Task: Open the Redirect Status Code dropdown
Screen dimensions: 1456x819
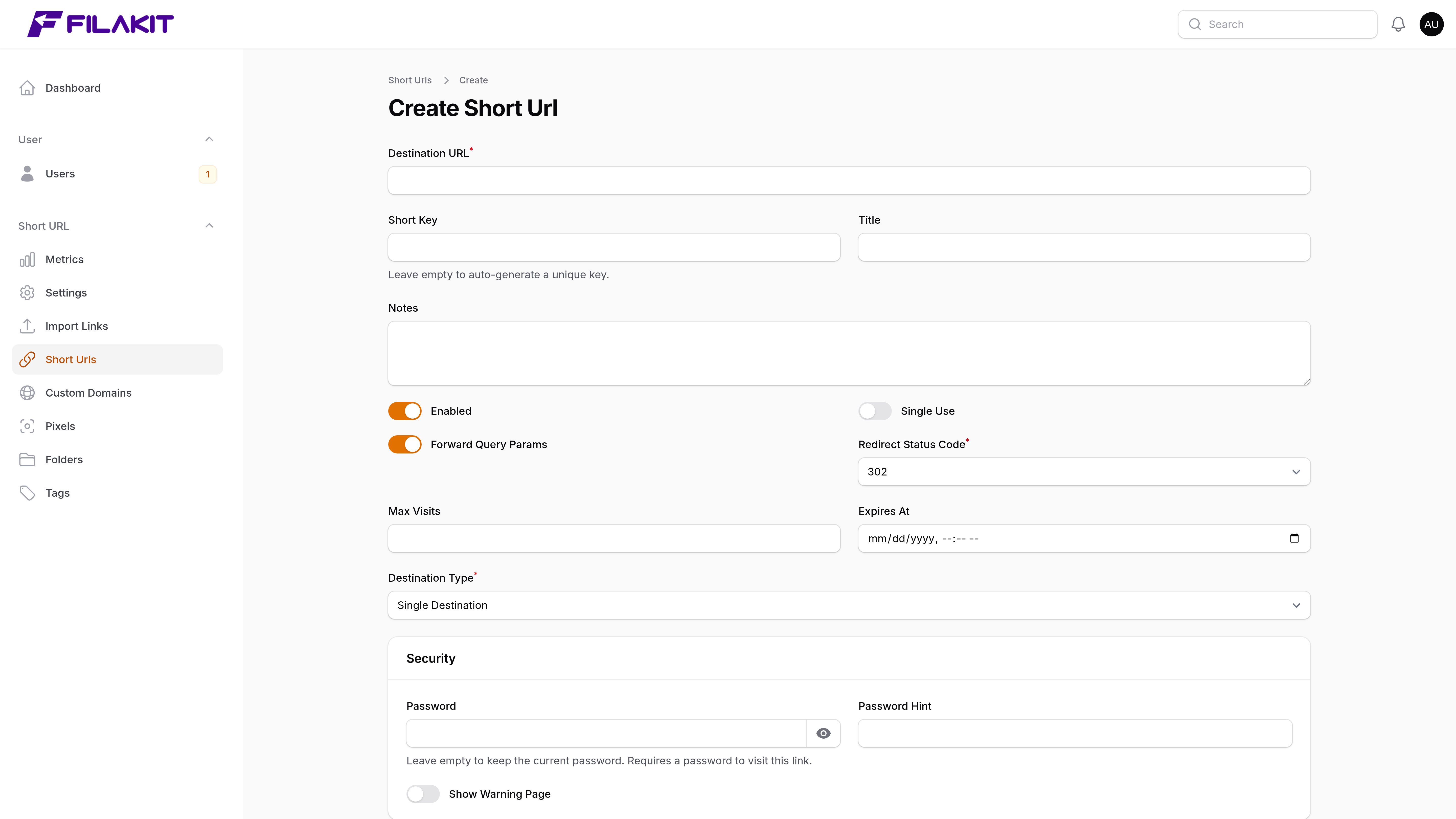Action: pos(1084,471)
